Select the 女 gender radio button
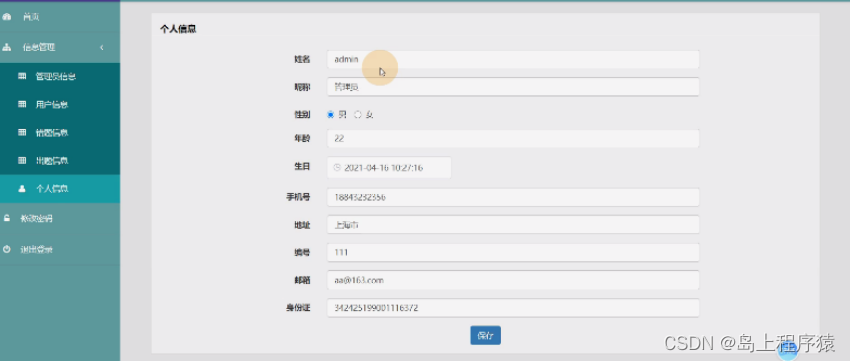 pyautogui.click(x=358, y=115)
